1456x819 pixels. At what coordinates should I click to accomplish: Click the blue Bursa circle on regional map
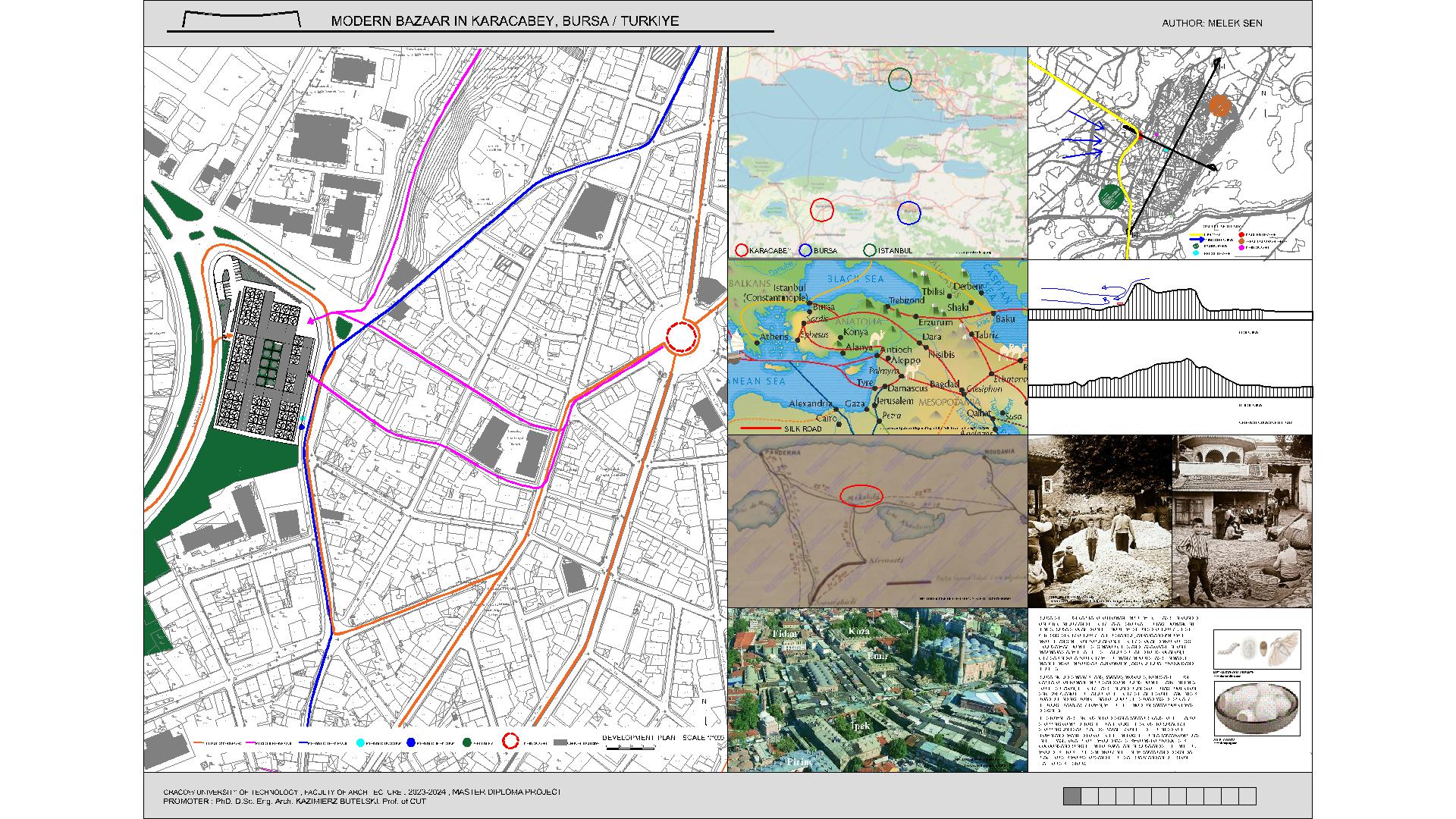909,213
